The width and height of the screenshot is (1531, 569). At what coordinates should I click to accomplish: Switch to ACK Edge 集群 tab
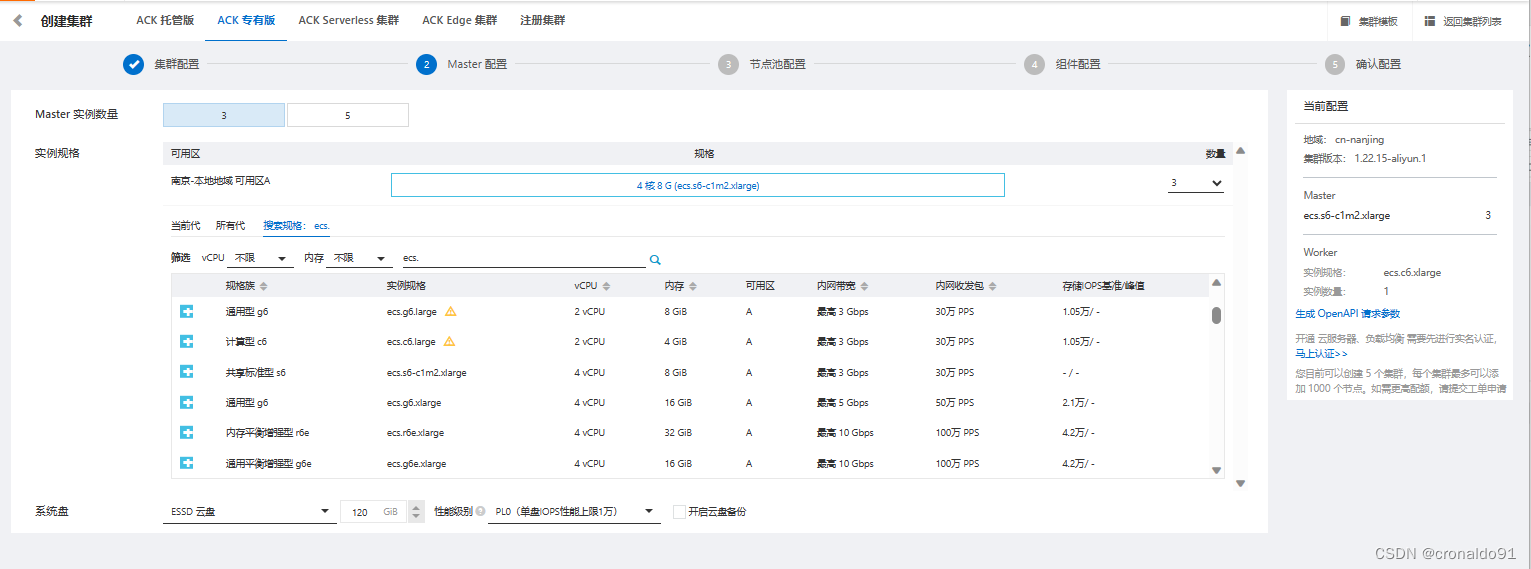[459, 20]
